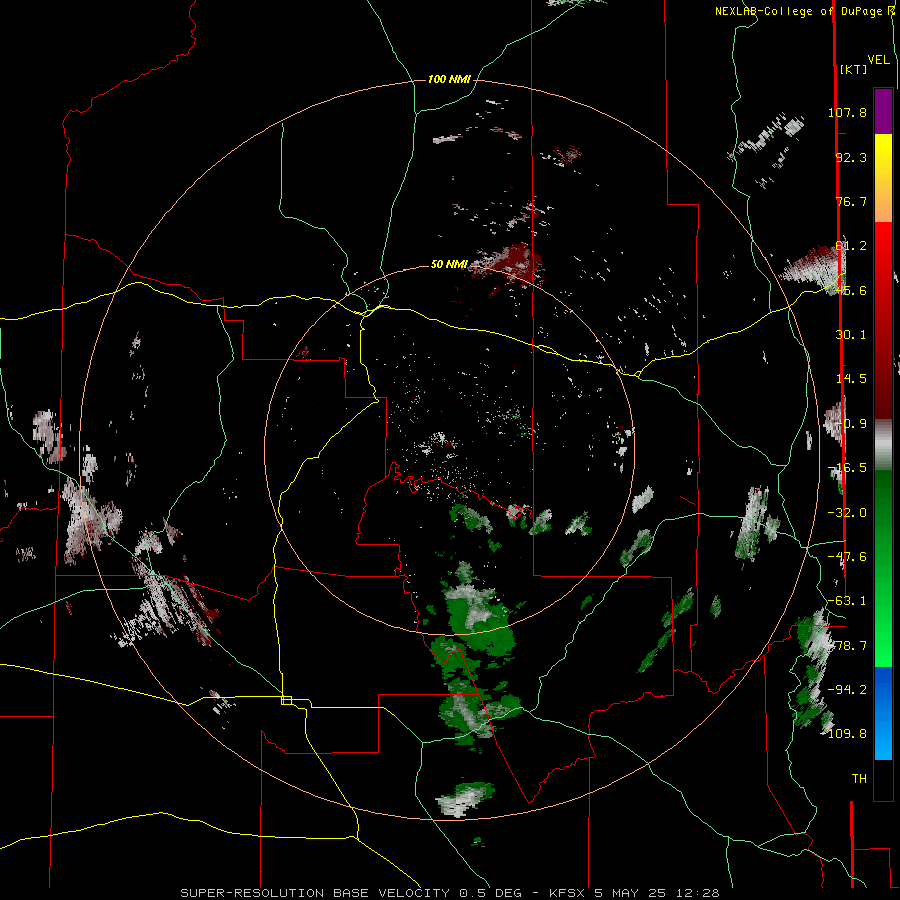Click the -109.8 velocity scale value

(x=844, y=734)
